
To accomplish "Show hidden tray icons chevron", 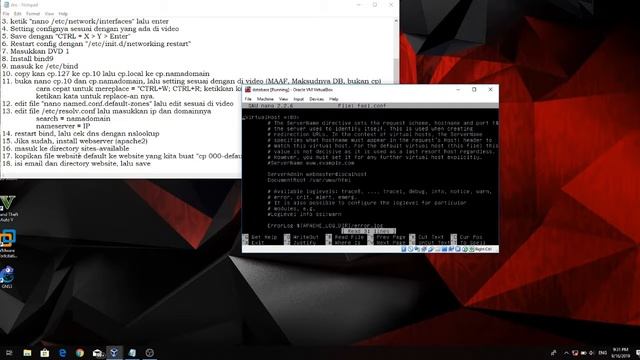I will tap(566, 353).
